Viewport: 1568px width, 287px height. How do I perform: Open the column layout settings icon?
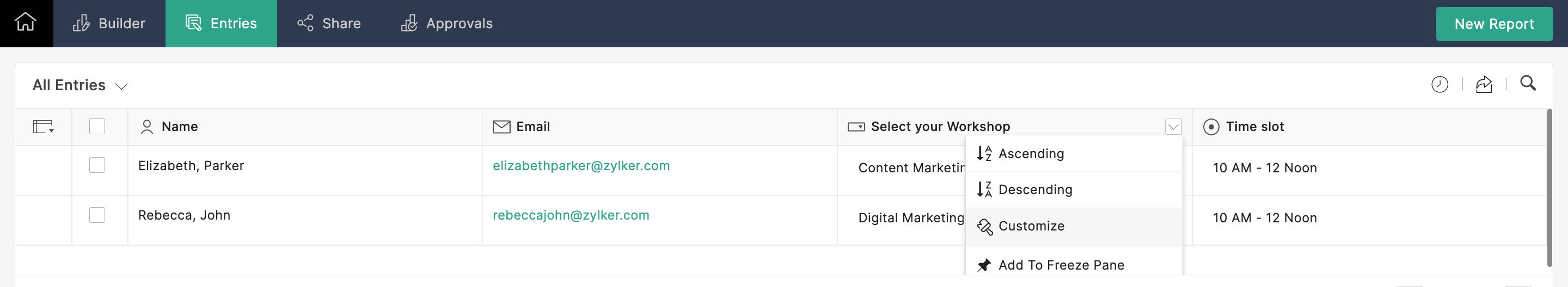click(x=43, y=127)
